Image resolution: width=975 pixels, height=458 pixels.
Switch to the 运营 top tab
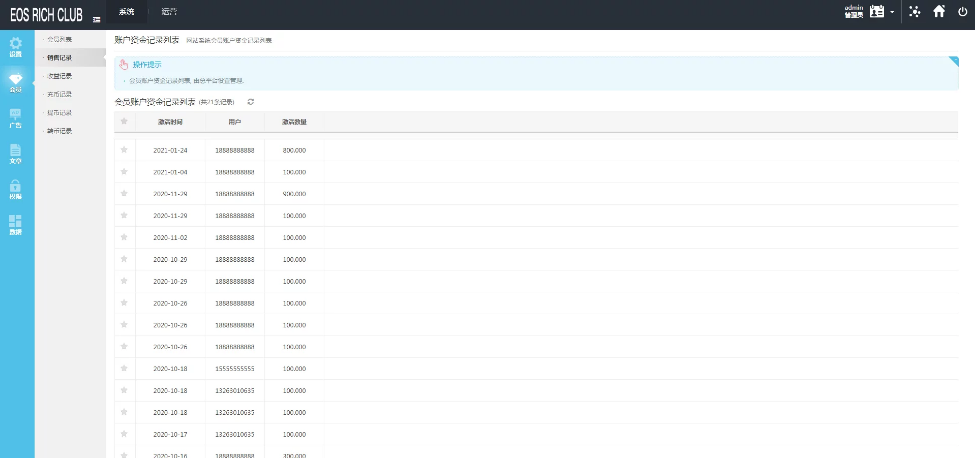168,12
